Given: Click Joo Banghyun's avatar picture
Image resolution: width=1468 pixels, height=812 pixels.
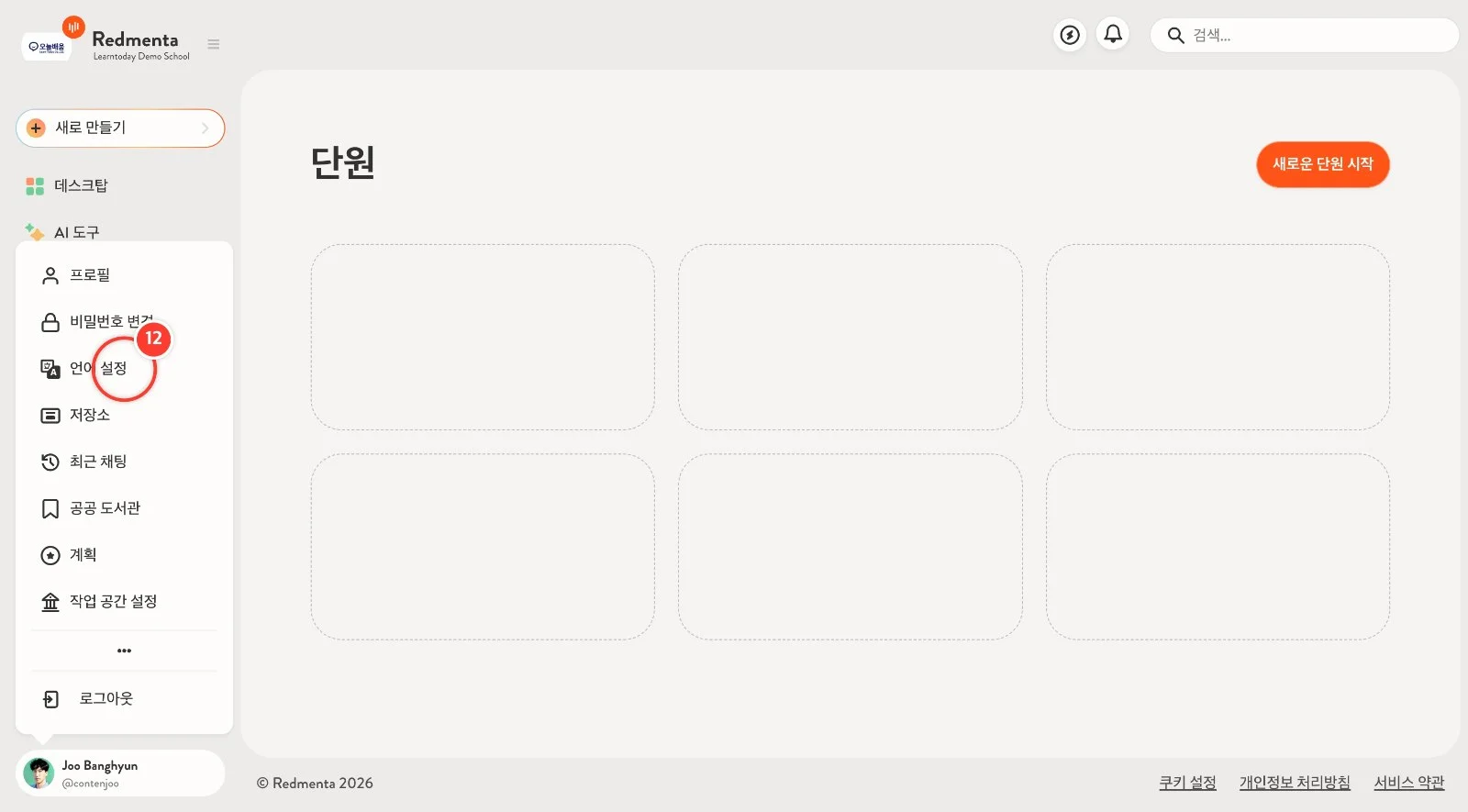Looking at the screenshot, I should click(x=39, y=773).
